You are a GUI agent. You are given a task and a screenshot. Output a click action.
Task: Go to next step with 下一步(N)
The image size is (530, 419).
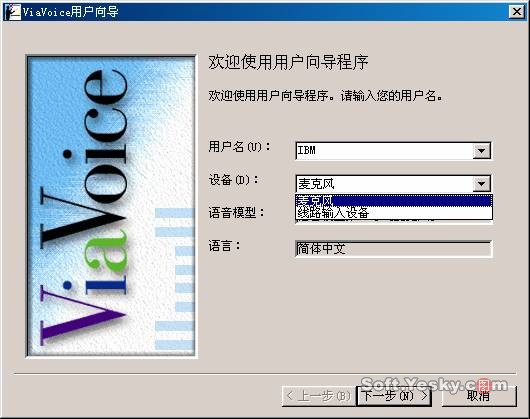pos(394,396)
